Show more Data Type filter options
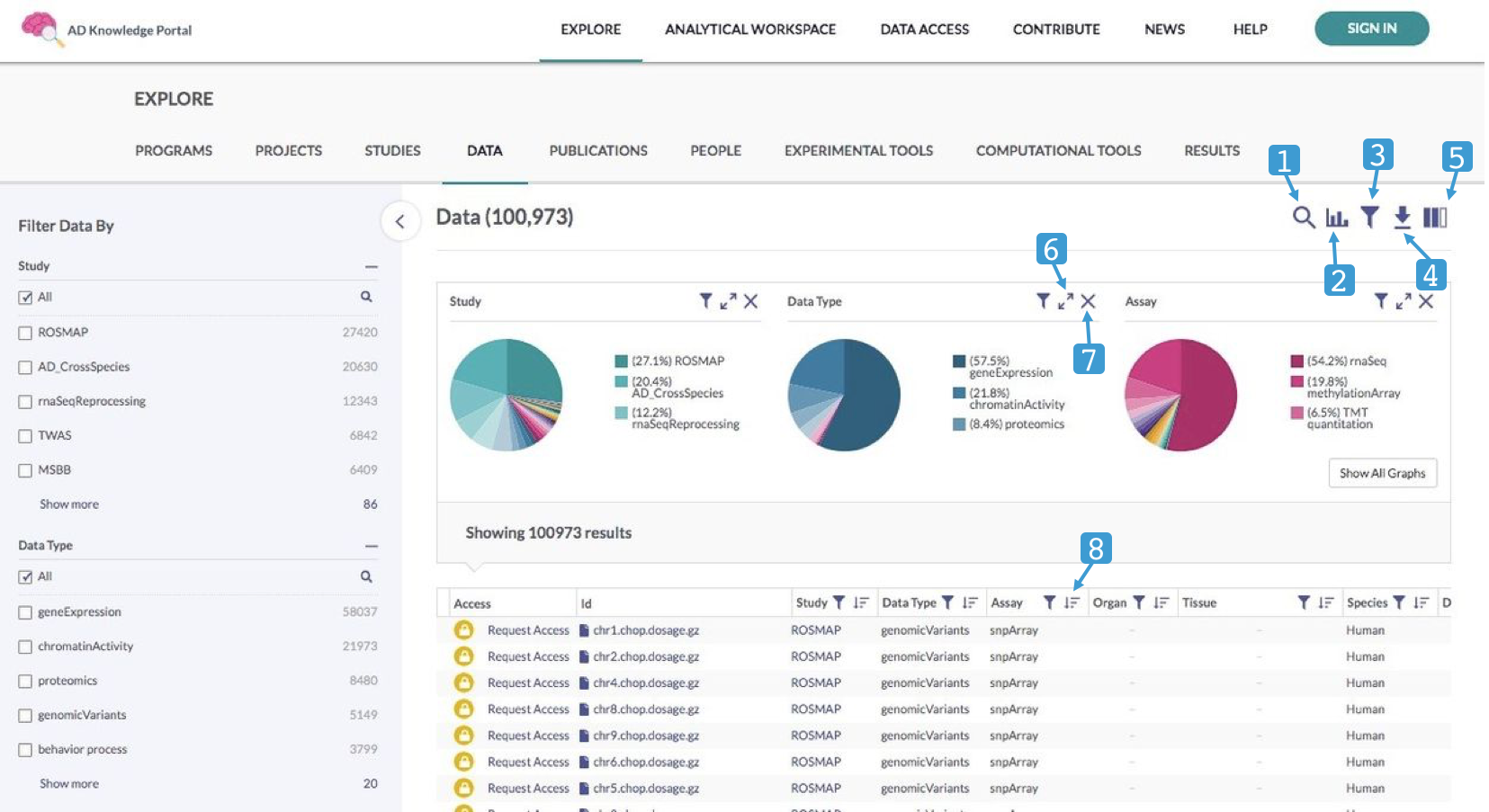 [69, 783]
